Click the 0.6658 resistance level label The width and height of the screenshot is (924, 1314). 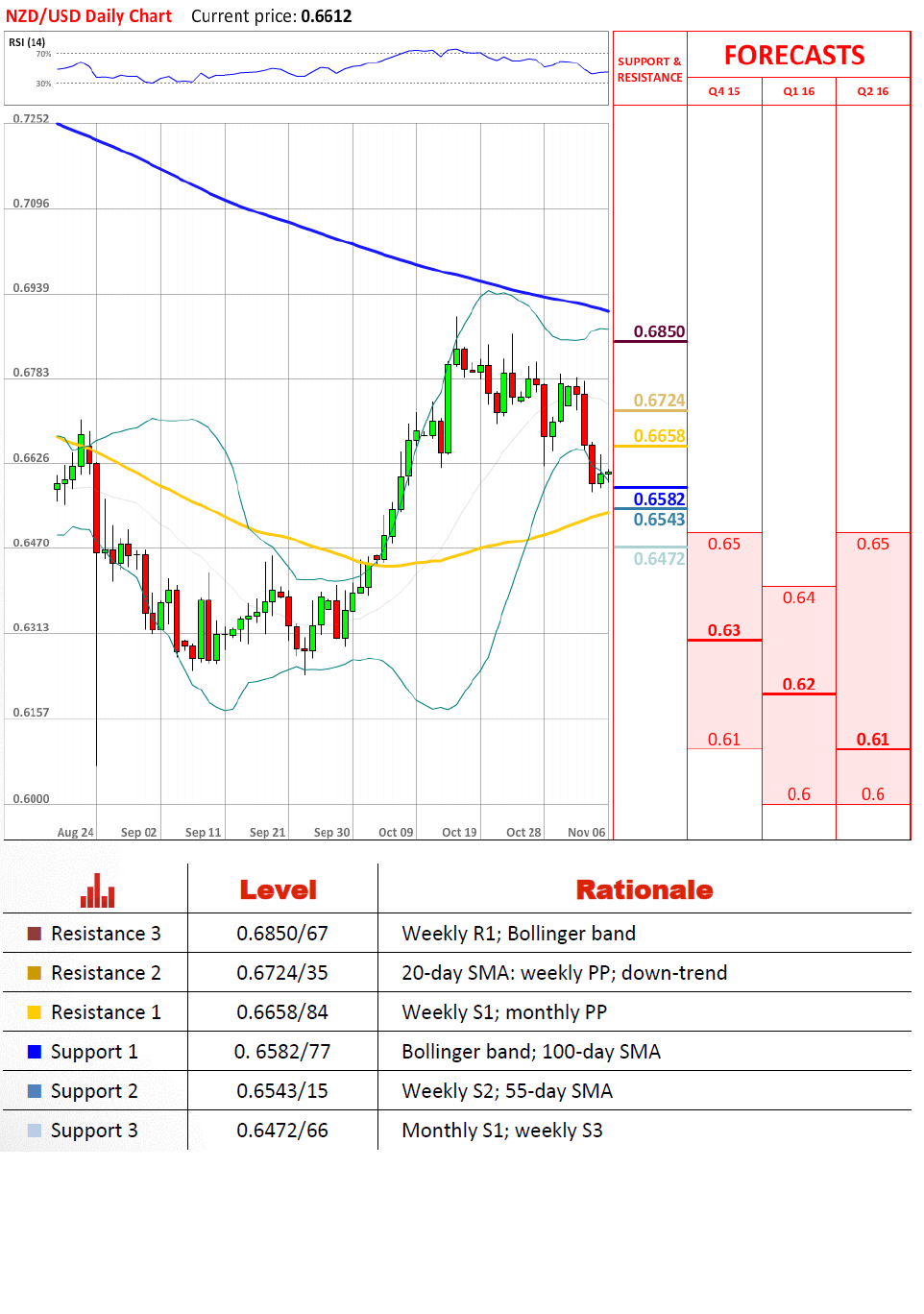coord(660,436)
